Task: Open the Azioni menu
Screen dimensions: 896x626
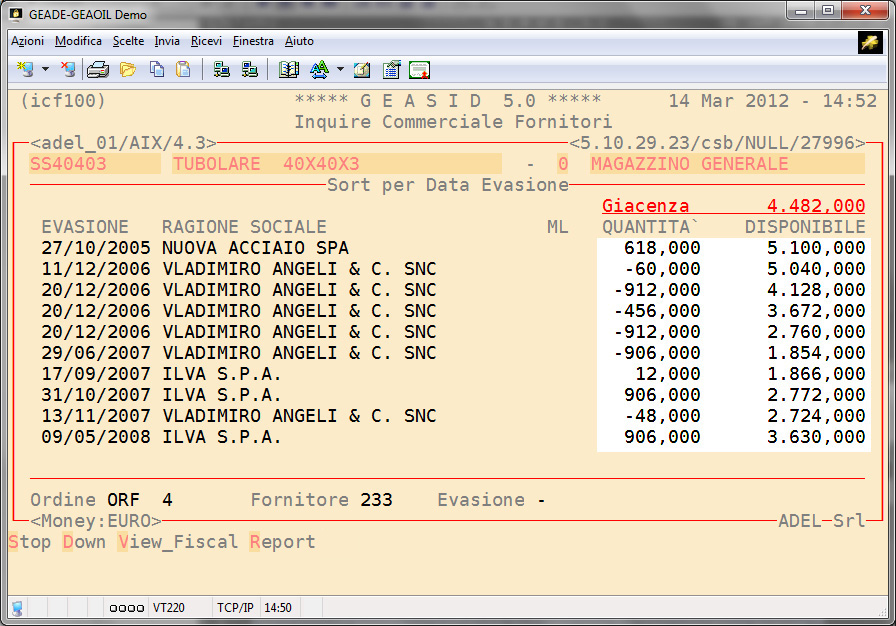Action: [27, 41]
